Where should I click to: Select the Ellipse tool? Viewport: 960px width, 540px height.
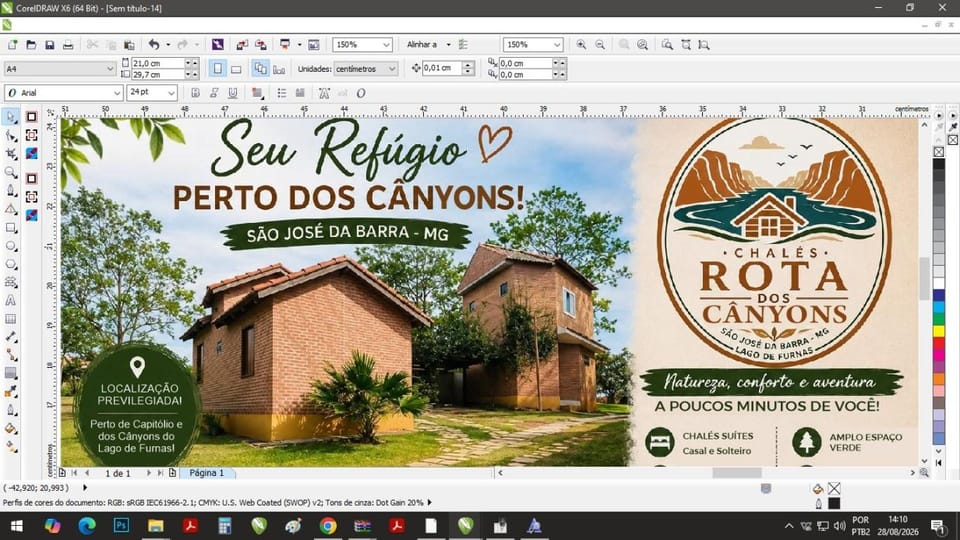click(11, 246)
